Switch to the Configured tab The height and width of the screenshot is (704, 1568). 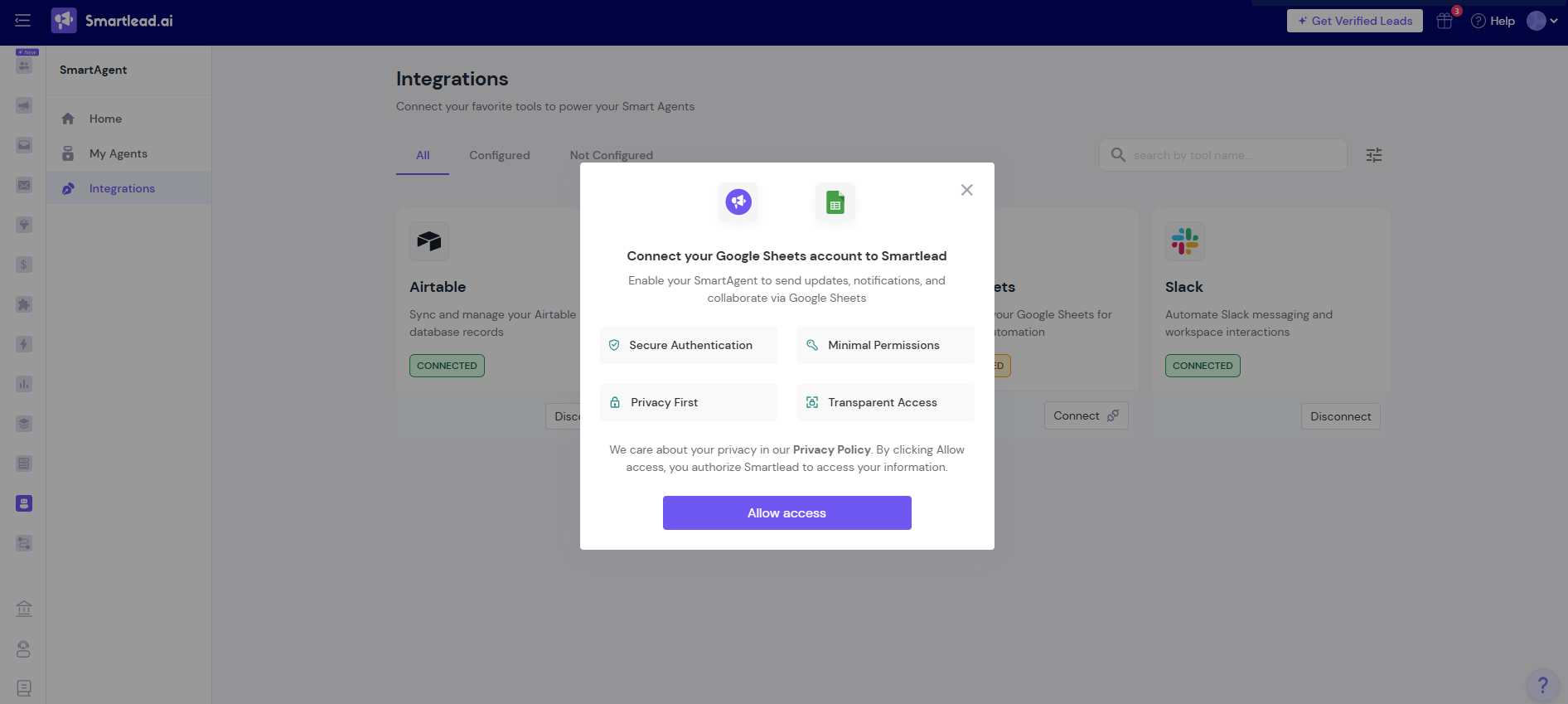pyautogui.click(x=500, y=155)
